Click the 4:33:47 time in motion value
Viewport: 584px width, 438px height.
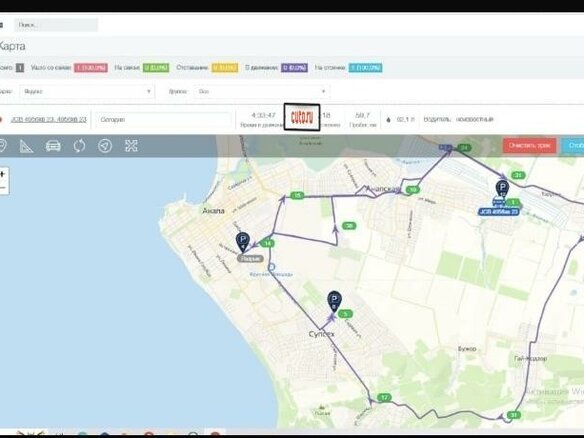[x=263, y=115]
